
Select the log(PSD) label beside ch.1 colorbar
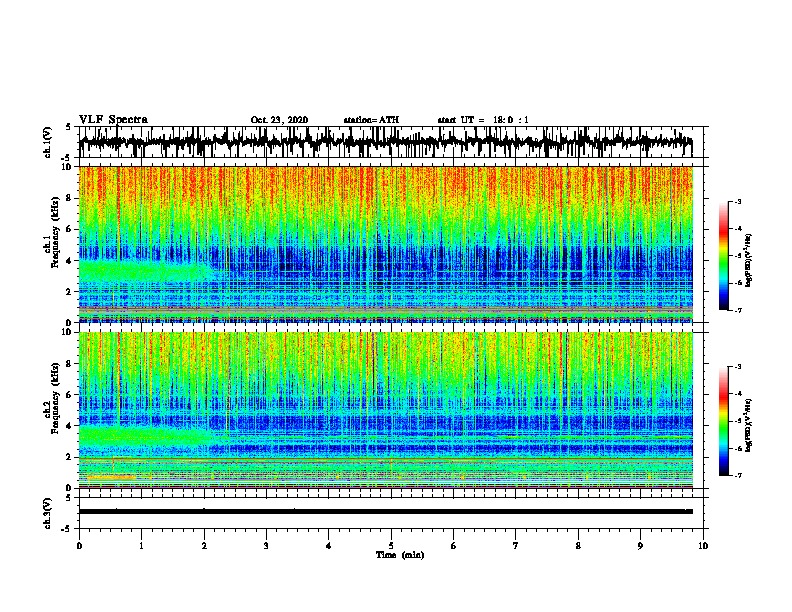tap(749, 261)
